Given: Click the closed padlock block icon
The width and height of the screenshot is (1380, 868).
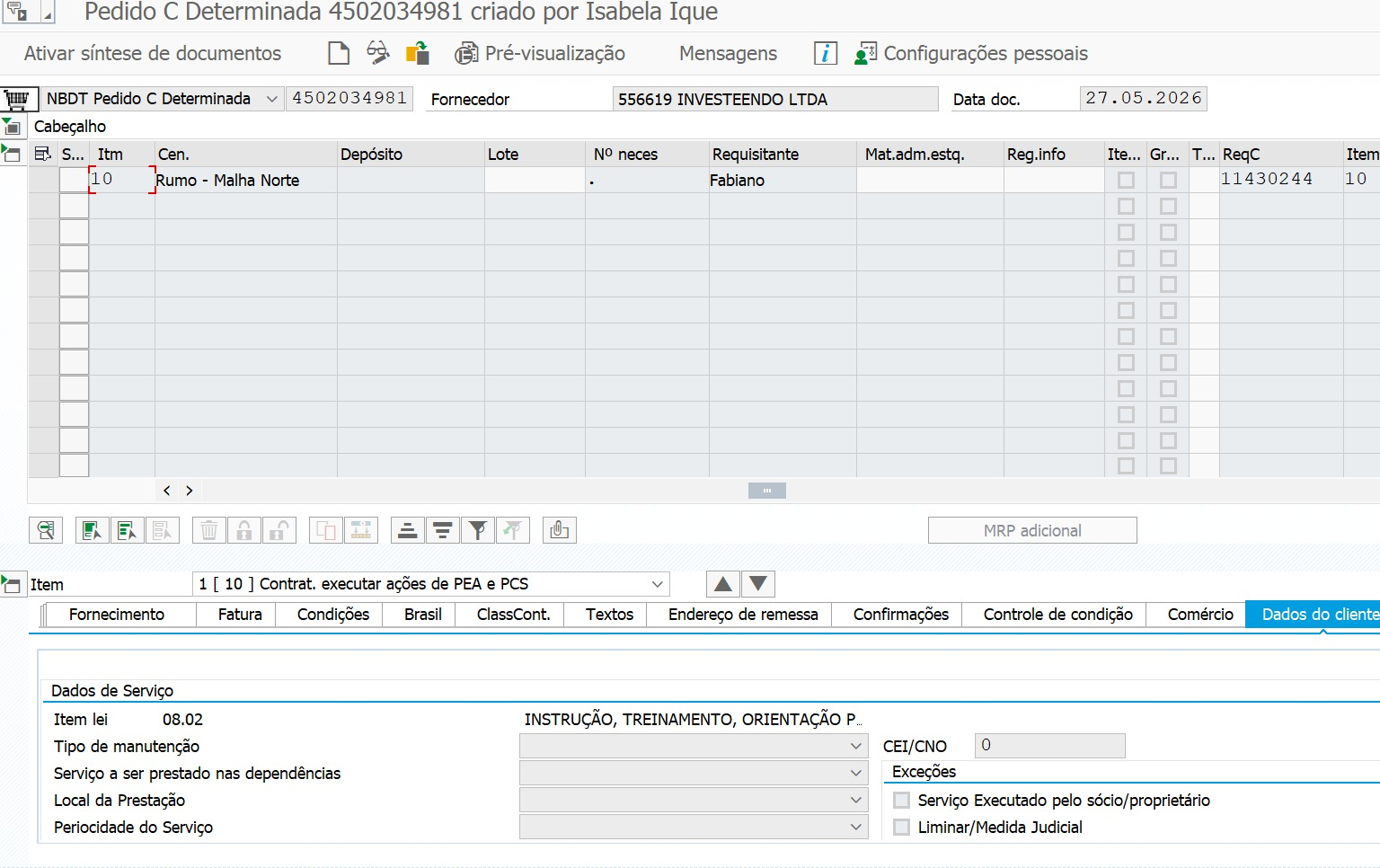Looking at the screenshot, I should pyautogui.click(x=244, y=530).
